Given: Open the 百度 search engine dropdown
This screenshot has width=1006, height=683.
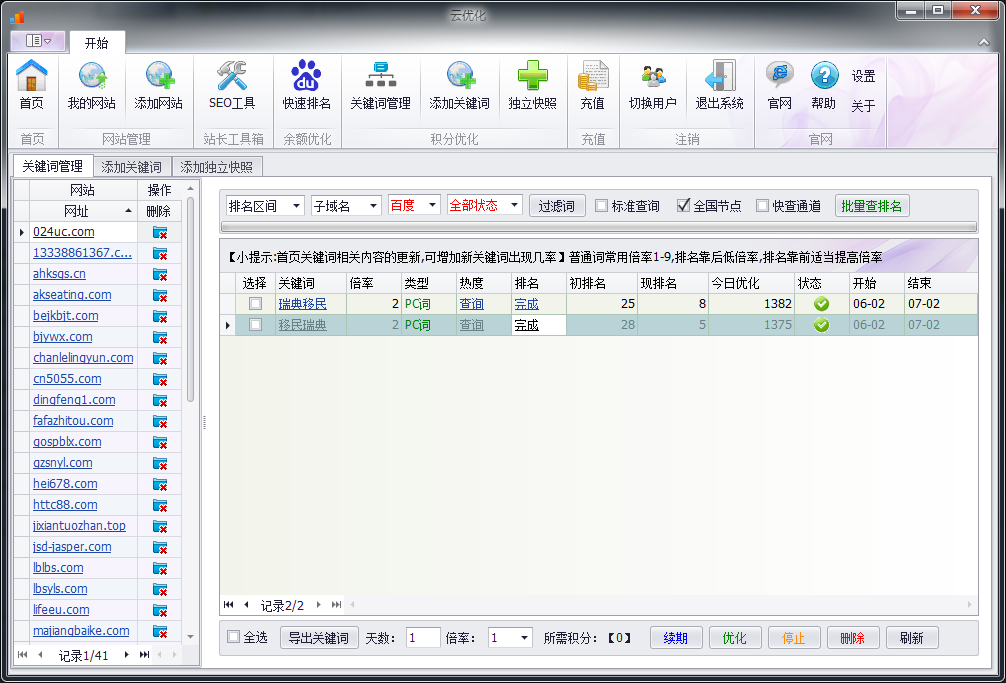Looking at the screenshot, I should coord(414,205).
